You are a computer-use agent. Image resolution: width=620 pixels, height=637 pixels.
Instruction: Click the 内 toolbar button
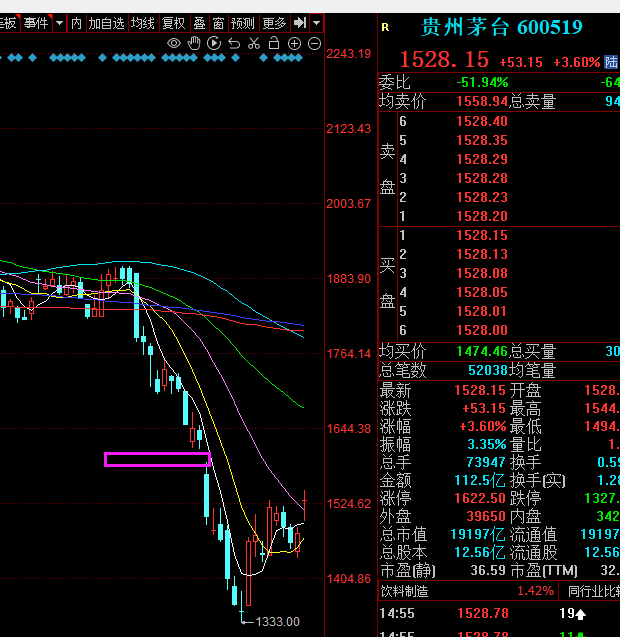[x=76, y=23]
